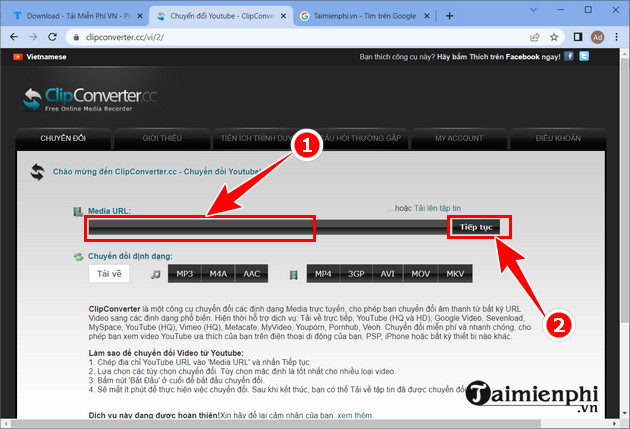Open the Chrome profile avatar
630x429 pixels.
click(x=596, y=38)
